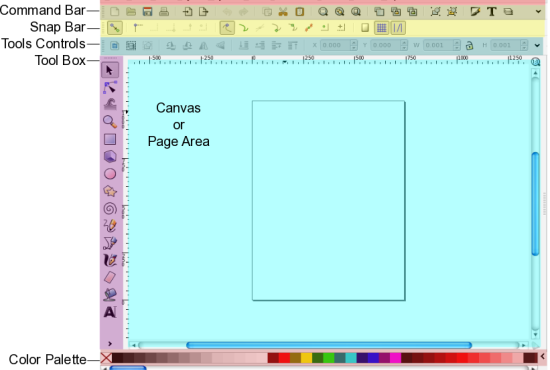Click the Save document icon
550x370 pixels.
coord(147,12)
